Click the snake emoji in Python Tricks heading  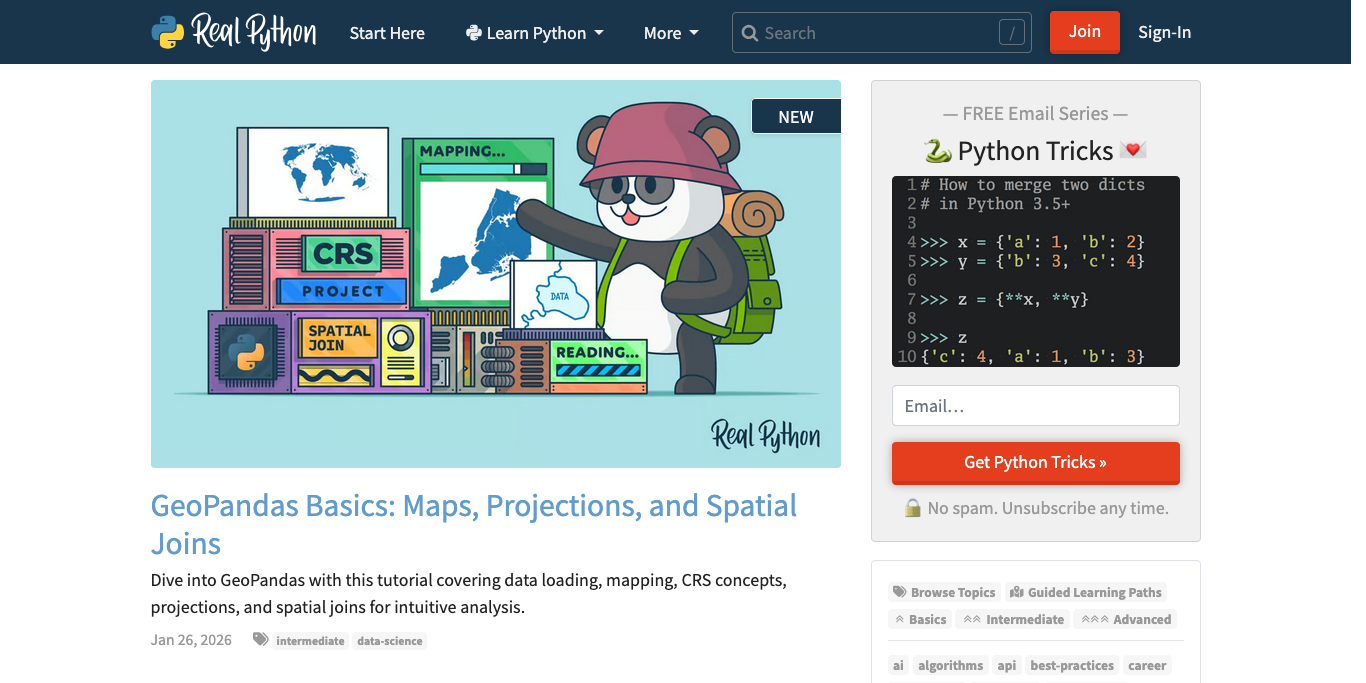[x=940, y=151]
